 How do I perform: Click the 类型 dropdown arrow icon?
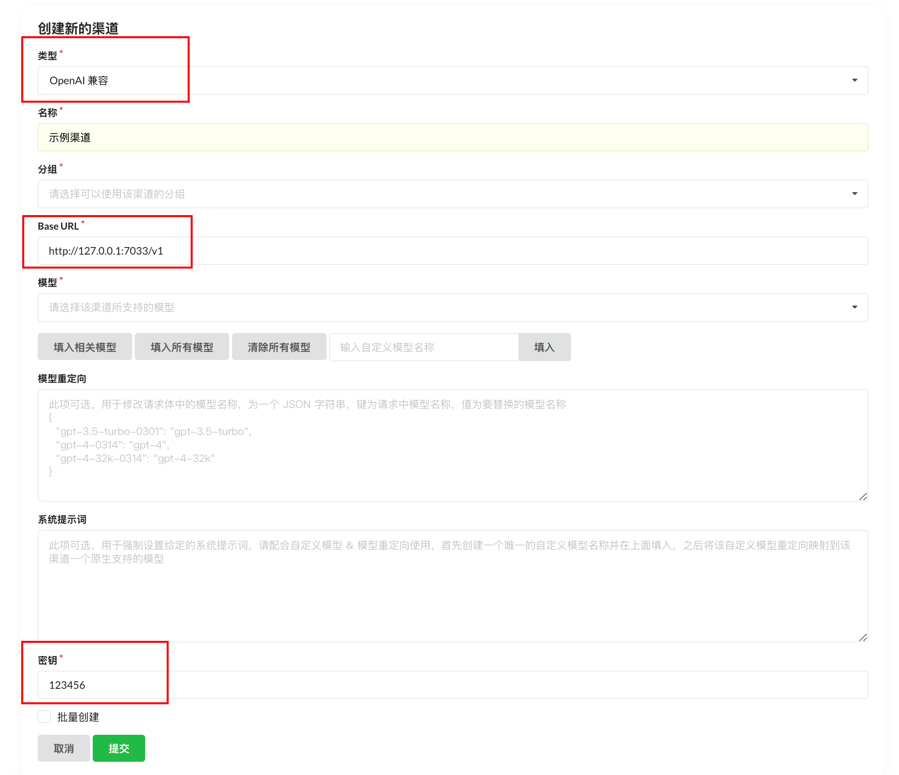coord(854,81)
